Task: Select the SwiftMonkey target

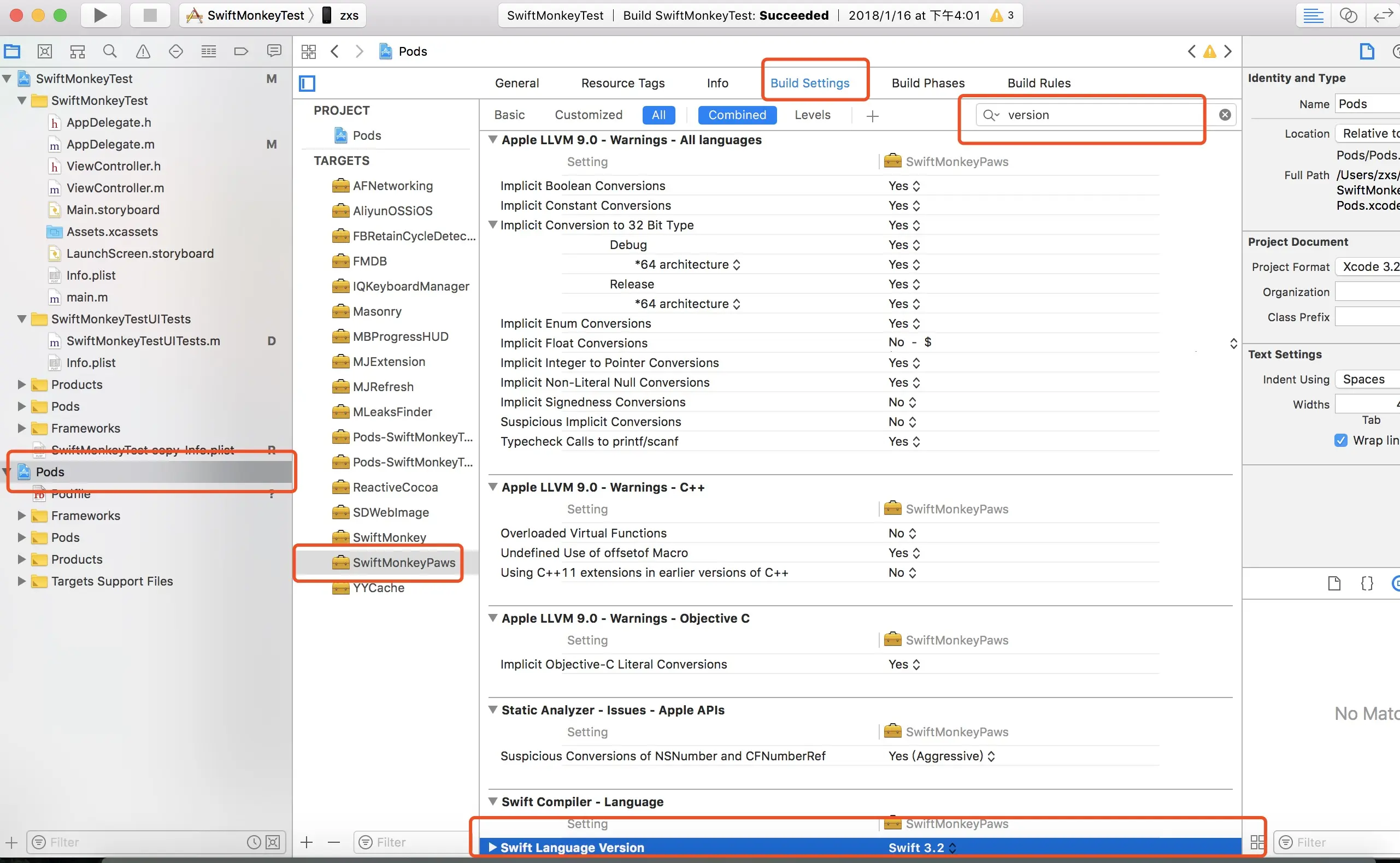Action: pos(389,537)
